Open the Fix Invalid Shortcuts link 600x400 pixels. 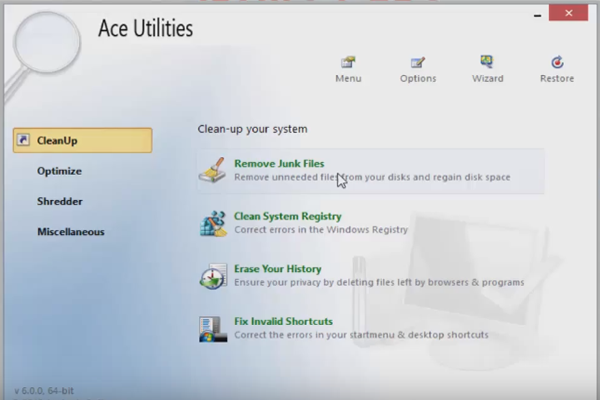click(283, 321)
